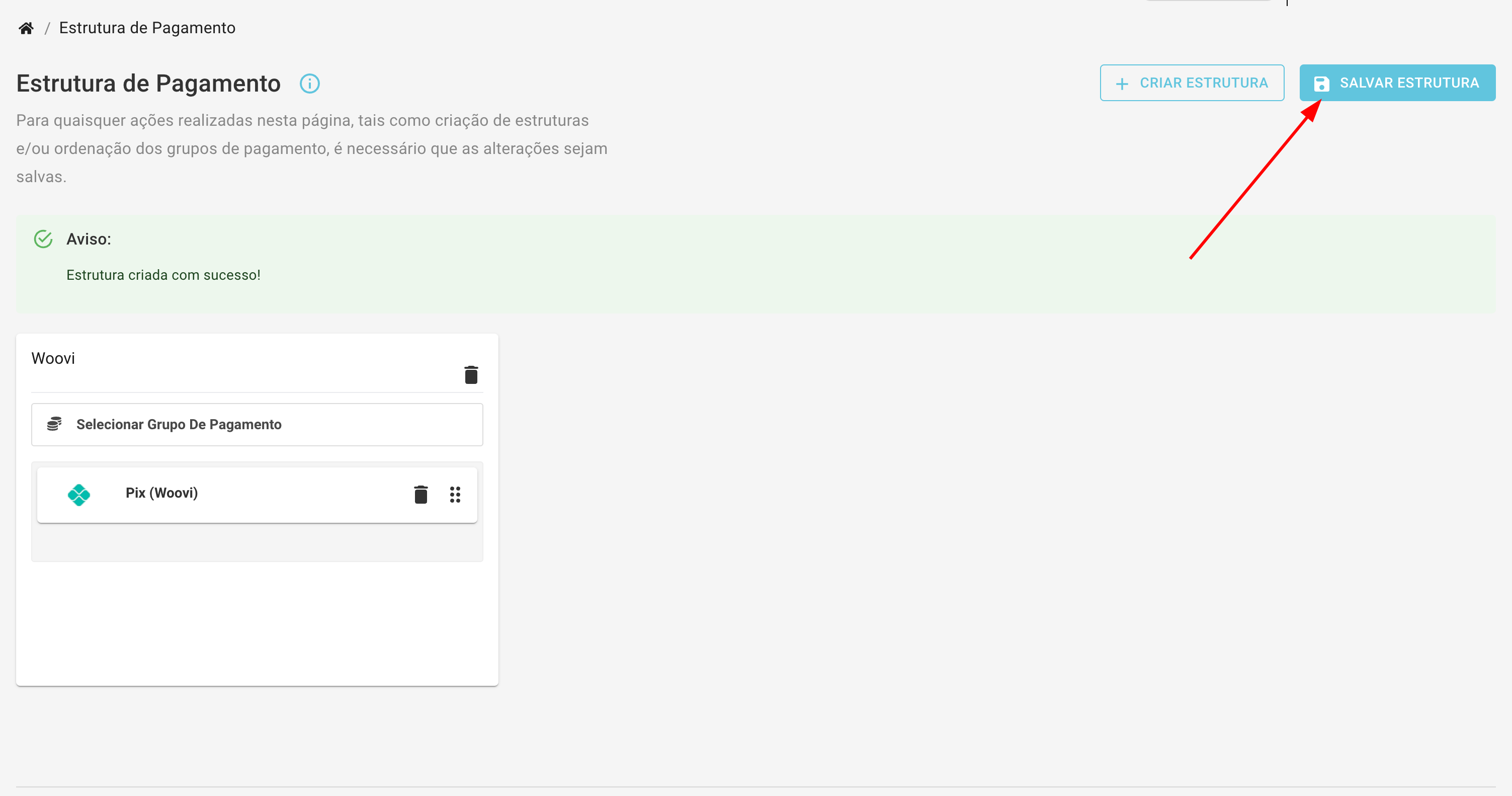Click the coins icon in payment group selector
Image resolution: width=1512 pixels, height=796 pixels.
[x=55, y=424]
